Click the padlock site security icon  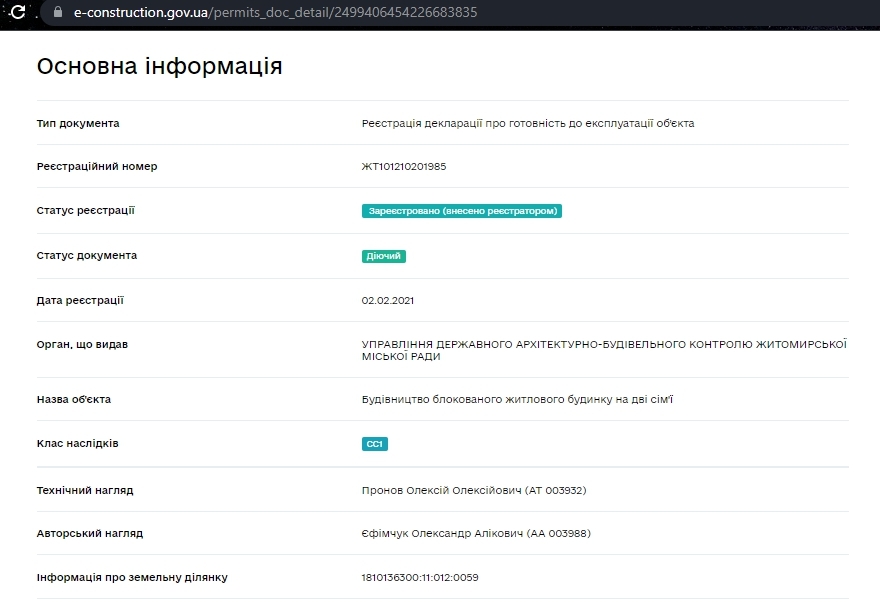[x=58, y=12]
